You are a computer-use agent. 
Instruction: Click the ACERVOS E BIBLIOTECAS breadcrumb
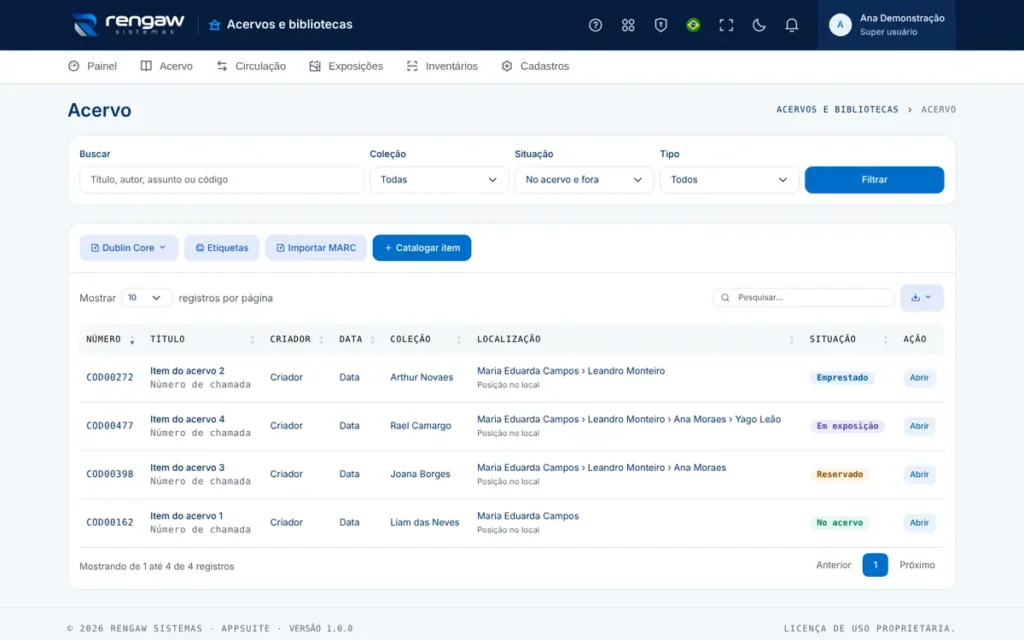(837, 110)
